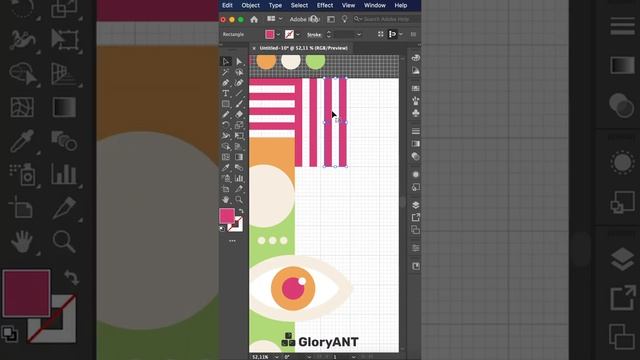Viewport: 640px width, 360px height.
Task: Open the Align To dropdown arrow
Action: [x=401, y=34]
